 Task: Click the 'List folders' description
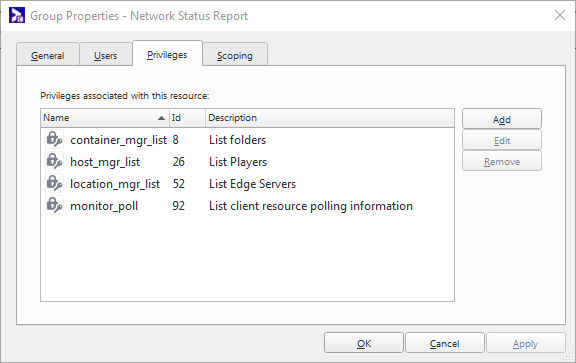tap(237, 140)
